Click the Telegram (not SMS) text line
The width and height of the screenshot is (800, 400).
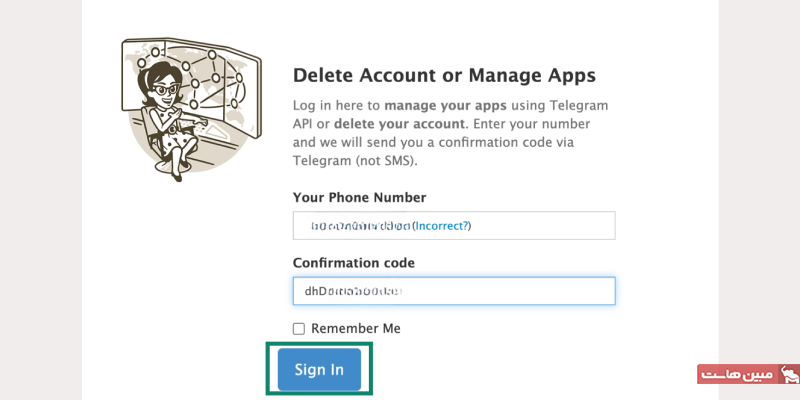tap(355, 160)
